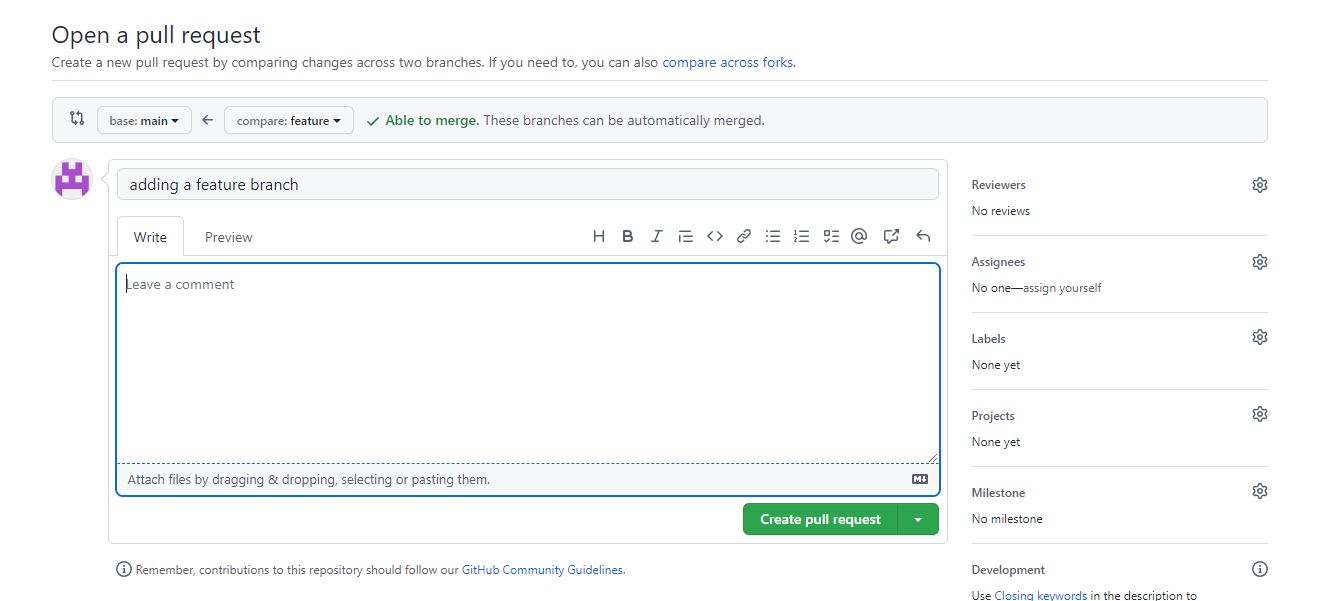
Task: Open the compare: feature branch dropdown
Action: coord(289,120)
